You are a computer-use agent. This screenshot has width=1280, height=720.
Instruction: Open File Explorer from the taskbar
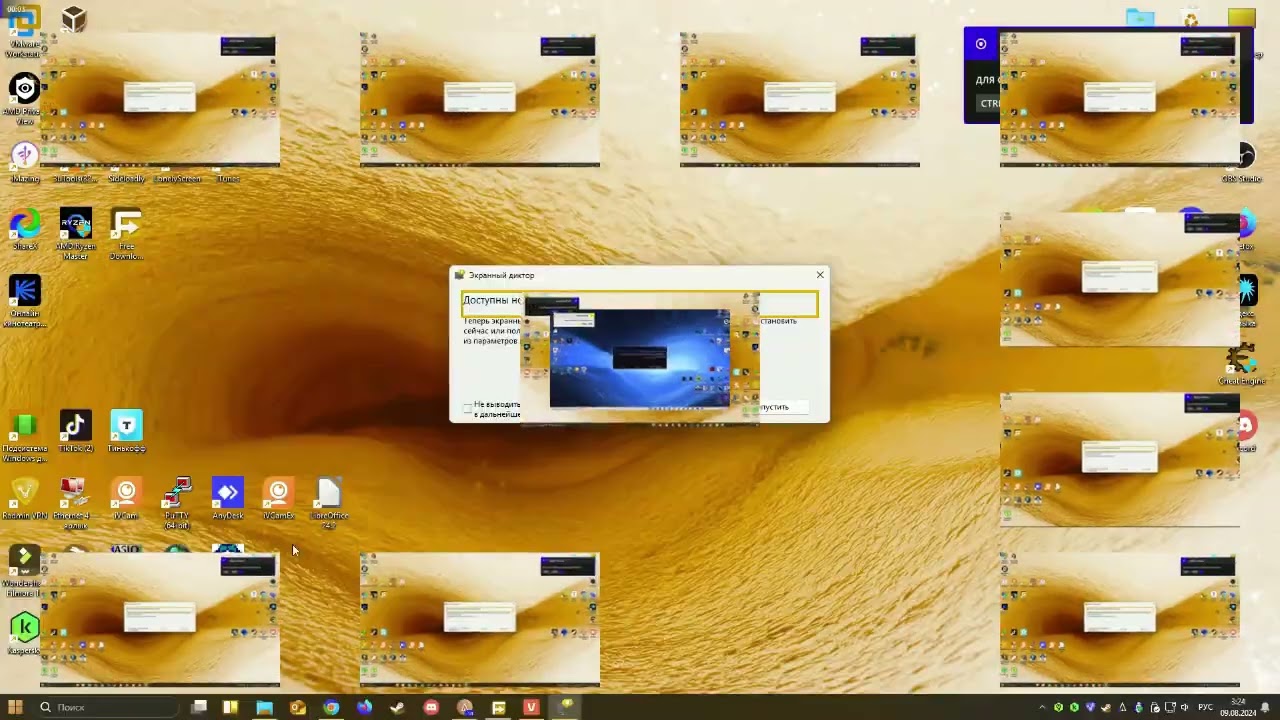pos(264,707)
